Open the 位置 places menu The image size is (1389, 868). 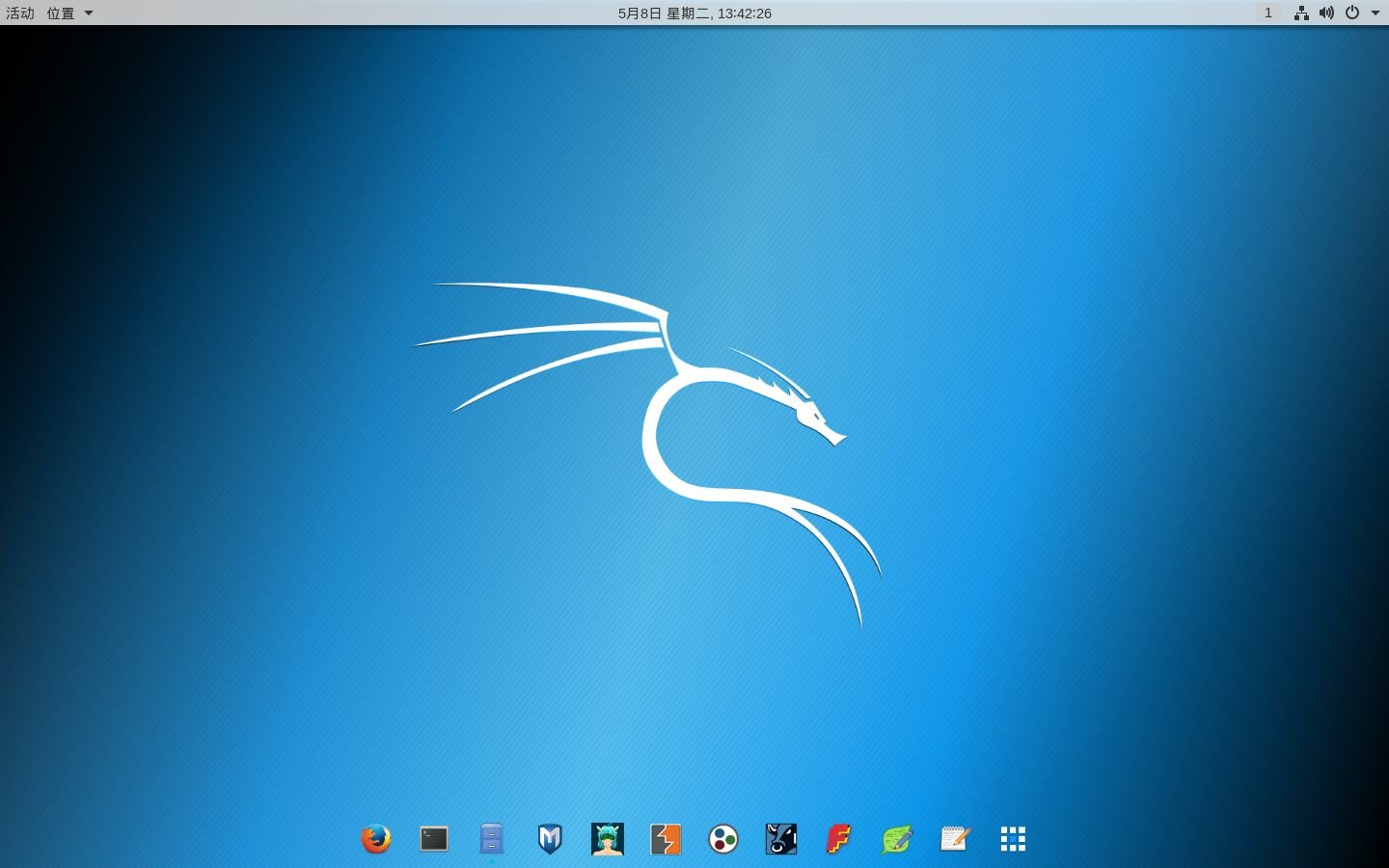click(x=69, y=13)
